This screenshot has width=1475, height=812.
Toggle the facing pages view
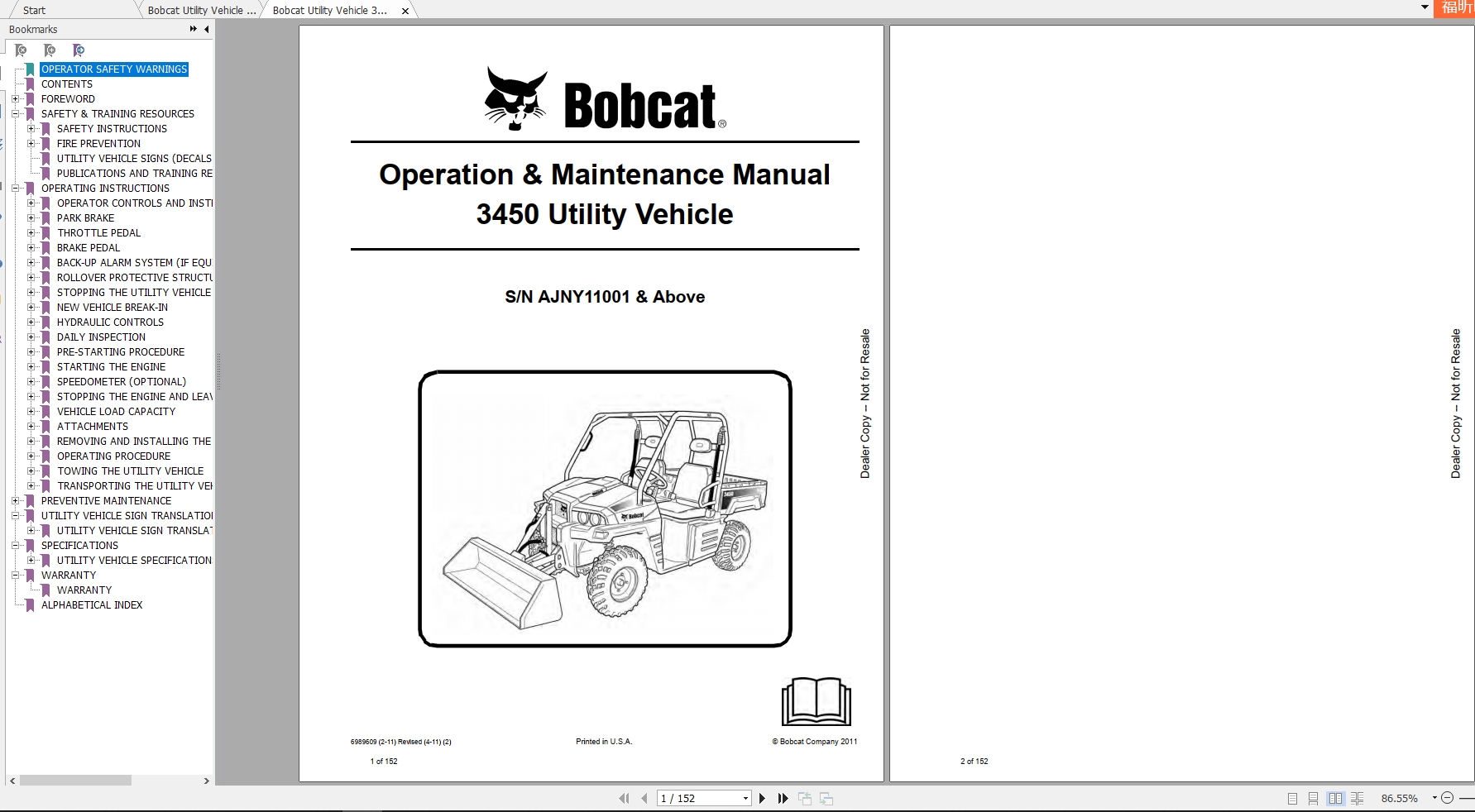coord(1335,798)
